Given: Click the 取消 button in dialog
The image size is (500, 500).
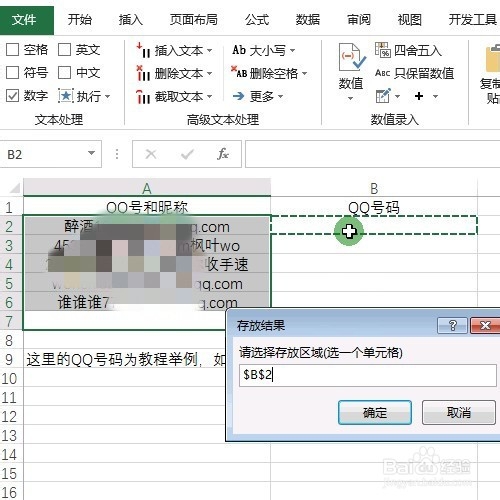Looking at the screenshot, I should [459, 413].
